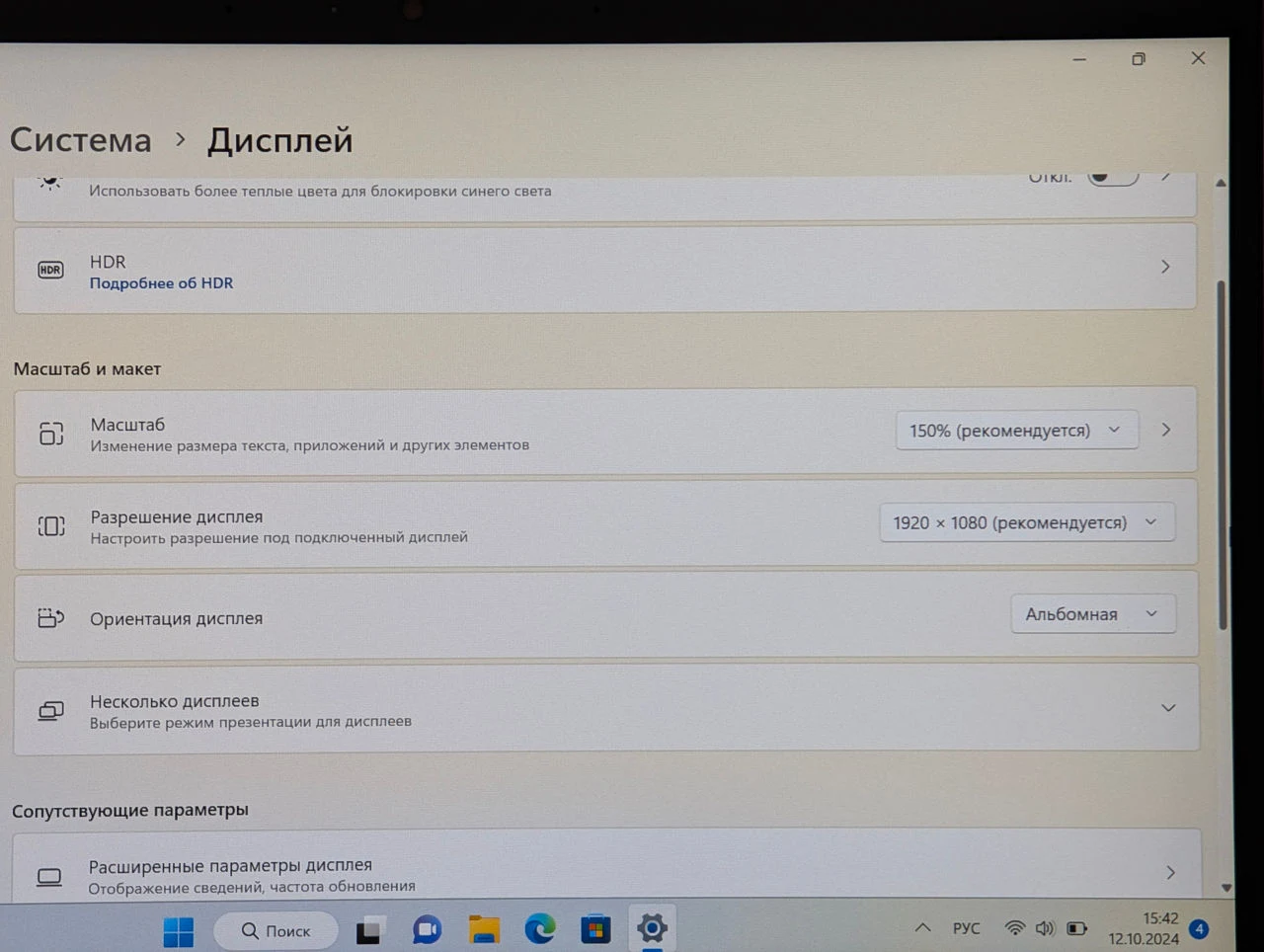Launch Microsoft Edge from taskbar
Viewport: 1264px width, 952px height.
(x=540, y=929)
